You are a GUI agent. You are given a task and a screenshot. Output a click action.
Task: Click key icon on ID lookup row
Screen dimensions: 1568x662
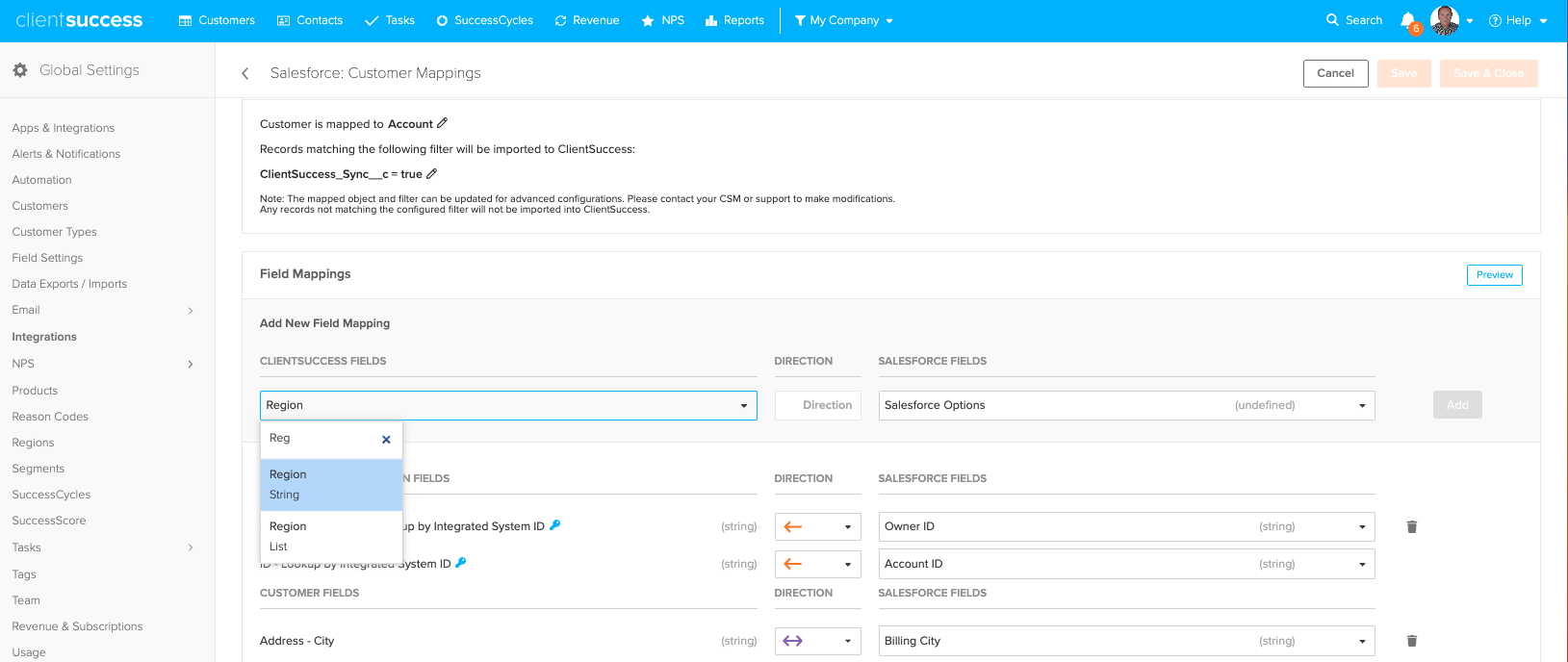tap(460, 563)
